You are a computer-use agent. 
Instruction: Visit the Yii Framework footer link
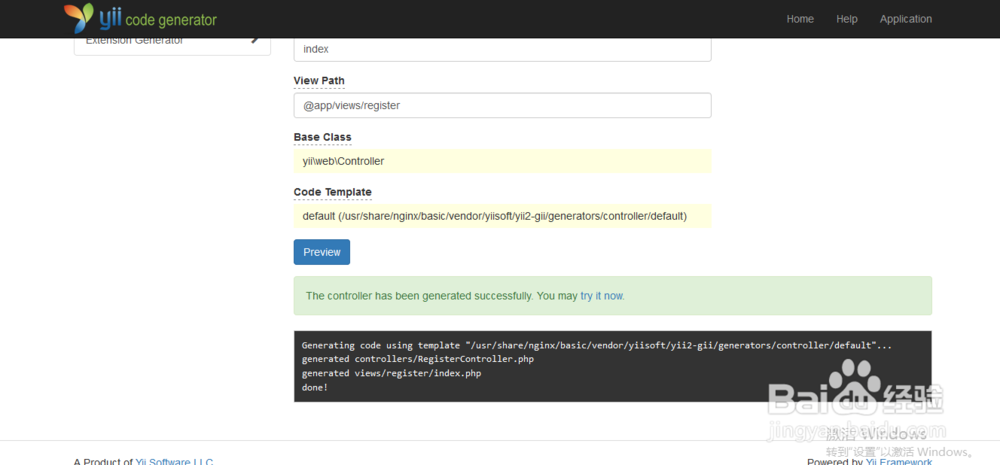click(898, 461)
